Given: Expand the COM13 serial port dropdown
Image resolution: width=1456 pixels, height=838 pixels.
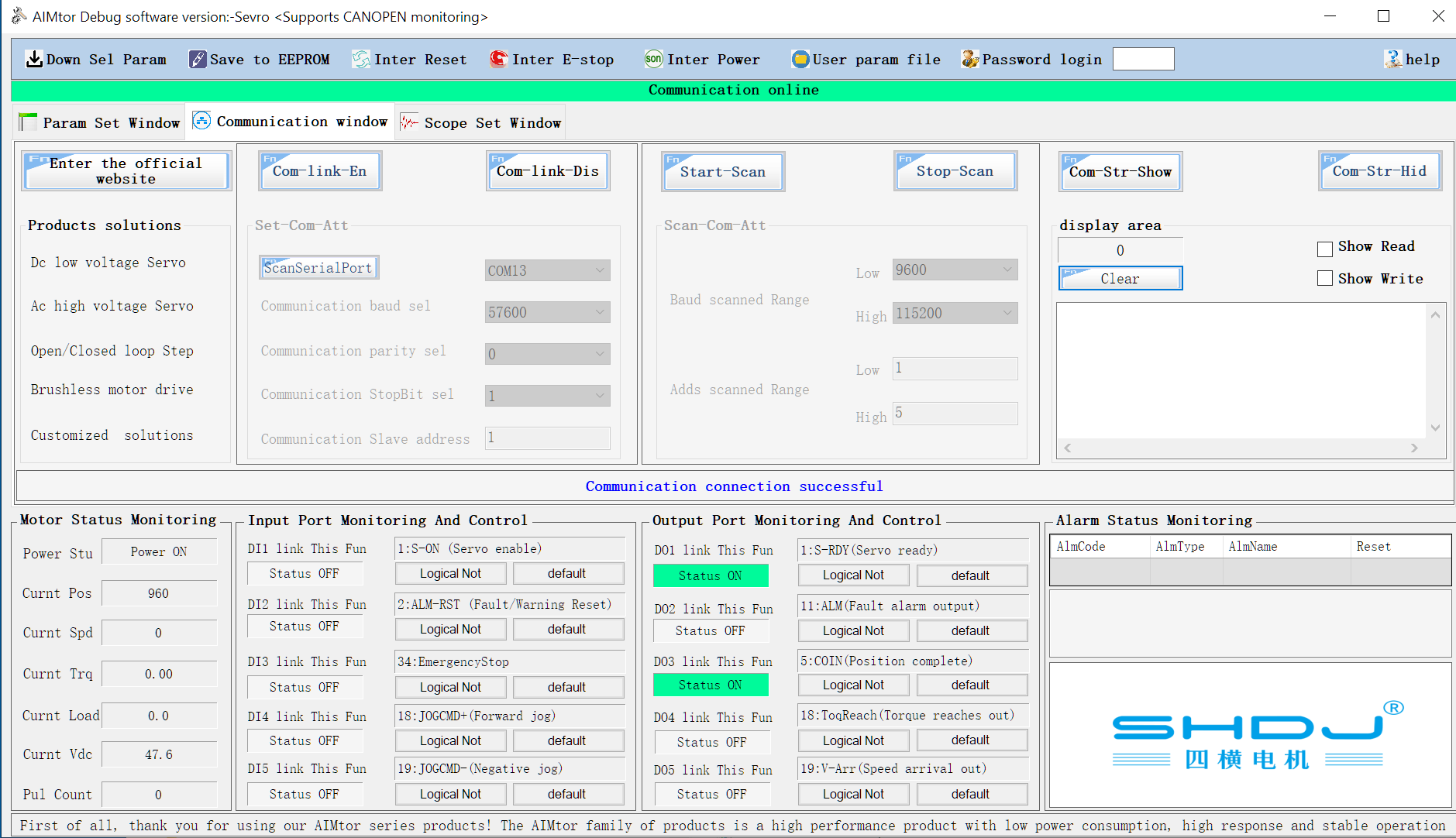Looking at the screenshot, I should click(547, 270).
